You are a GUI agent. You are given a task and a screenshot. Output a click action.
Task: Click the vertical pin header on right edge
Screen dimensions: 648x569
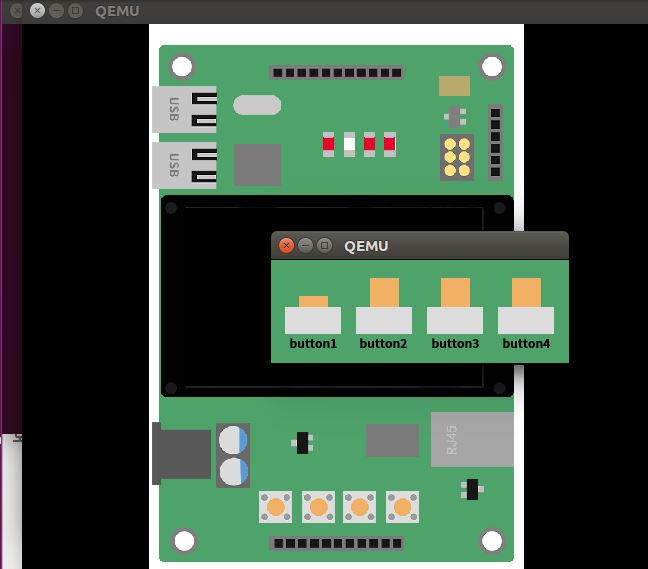[496, 143]
